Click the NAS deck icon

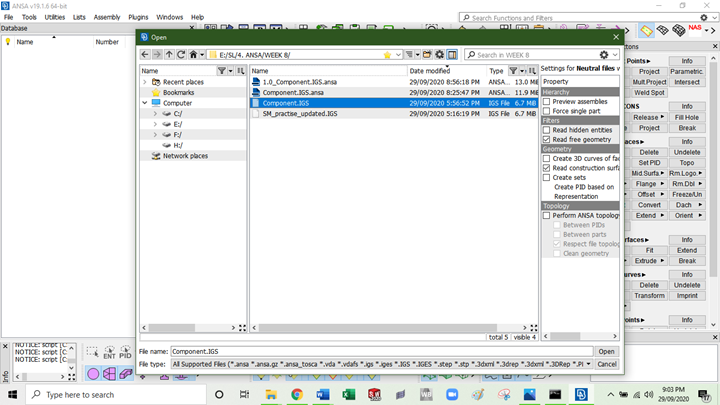tap(695, 30)
